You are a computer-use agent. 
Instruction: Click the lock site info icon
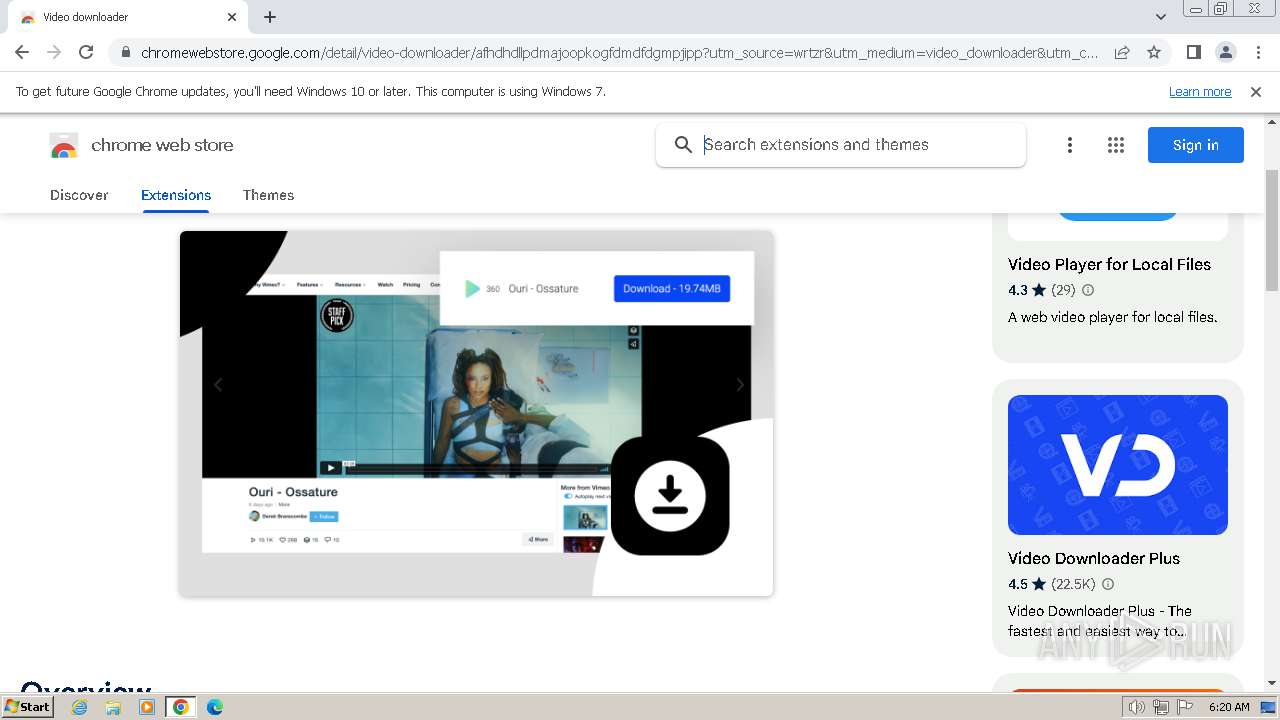[x=125, y=53]
